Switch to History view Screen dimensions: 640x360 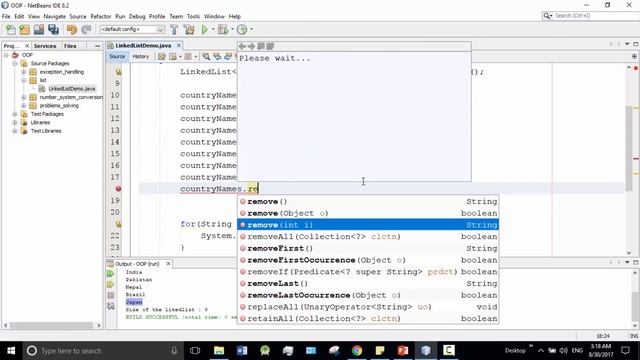click(x=141, y=56)
